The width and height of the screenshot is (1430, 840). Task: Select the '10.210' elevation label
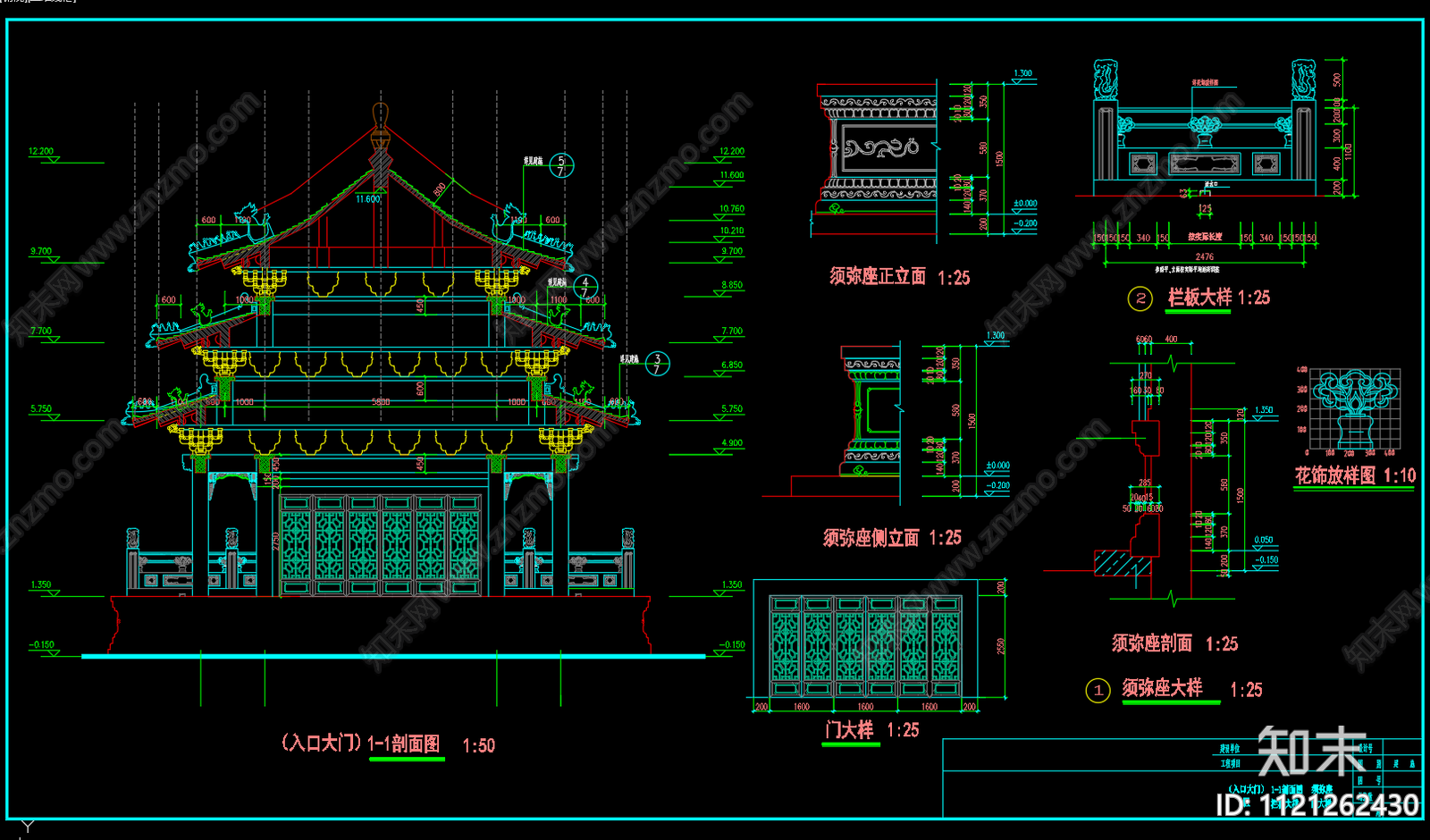point(732,231)
